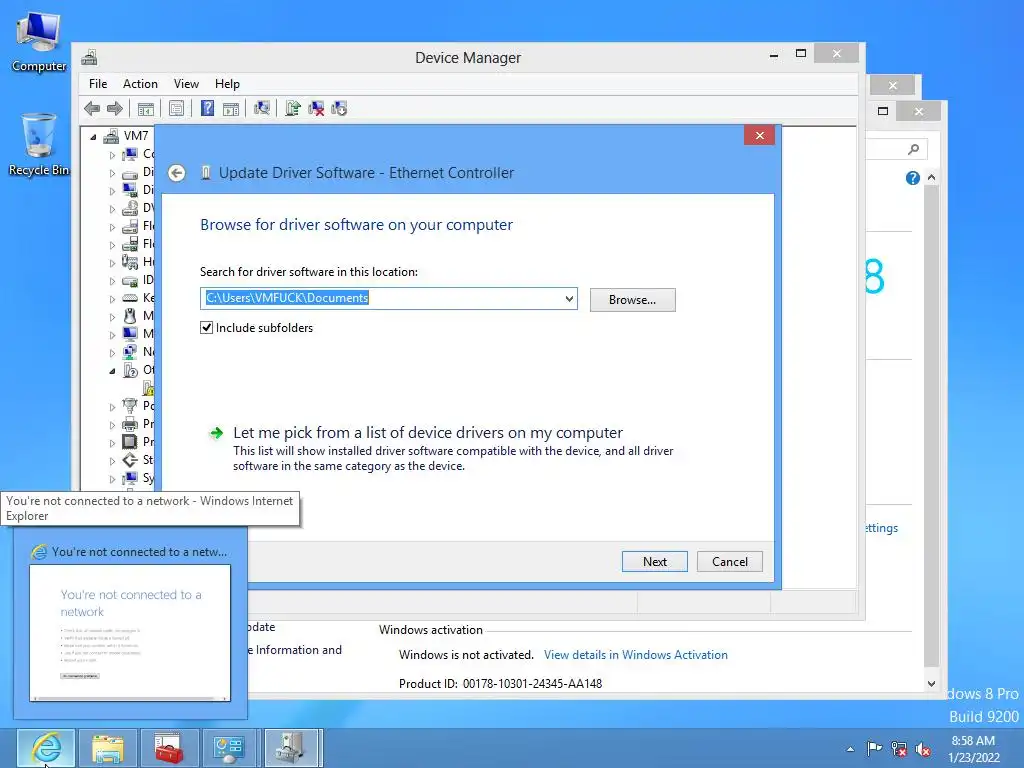Open the Computer desktop icon
This screenshot has width=1024, height=768.
click(39, 42)
